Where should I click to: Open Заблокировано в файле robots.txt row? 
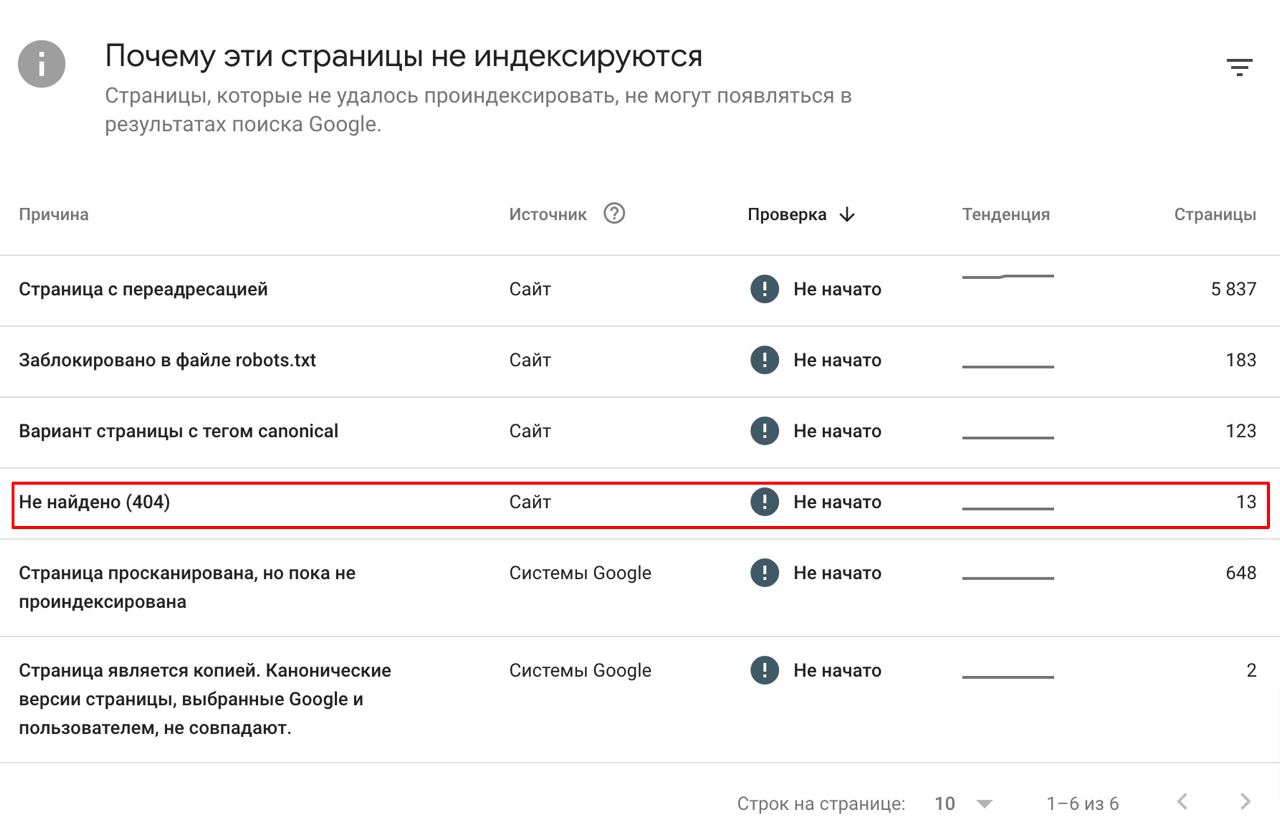167,361
